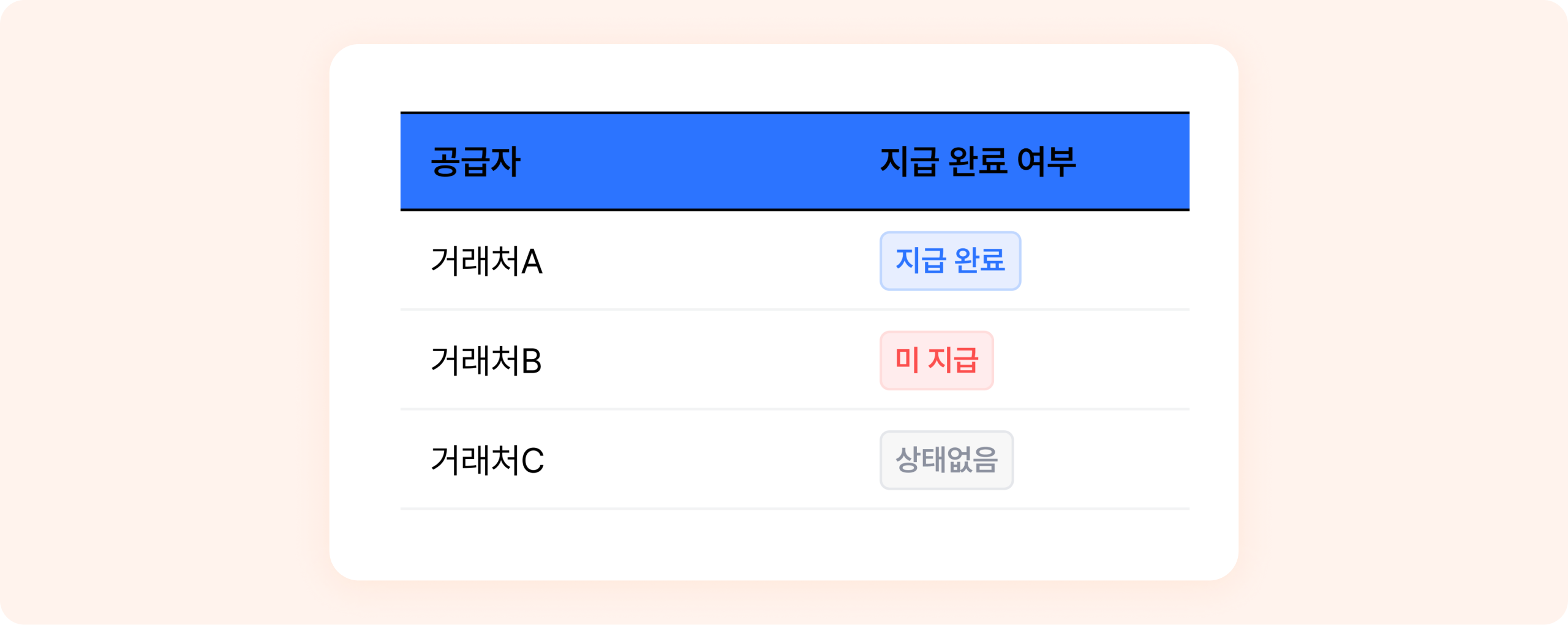Select the 거래처A supplier cell
The width and height of the screenshot is (1568, 625).
point(486,261)
